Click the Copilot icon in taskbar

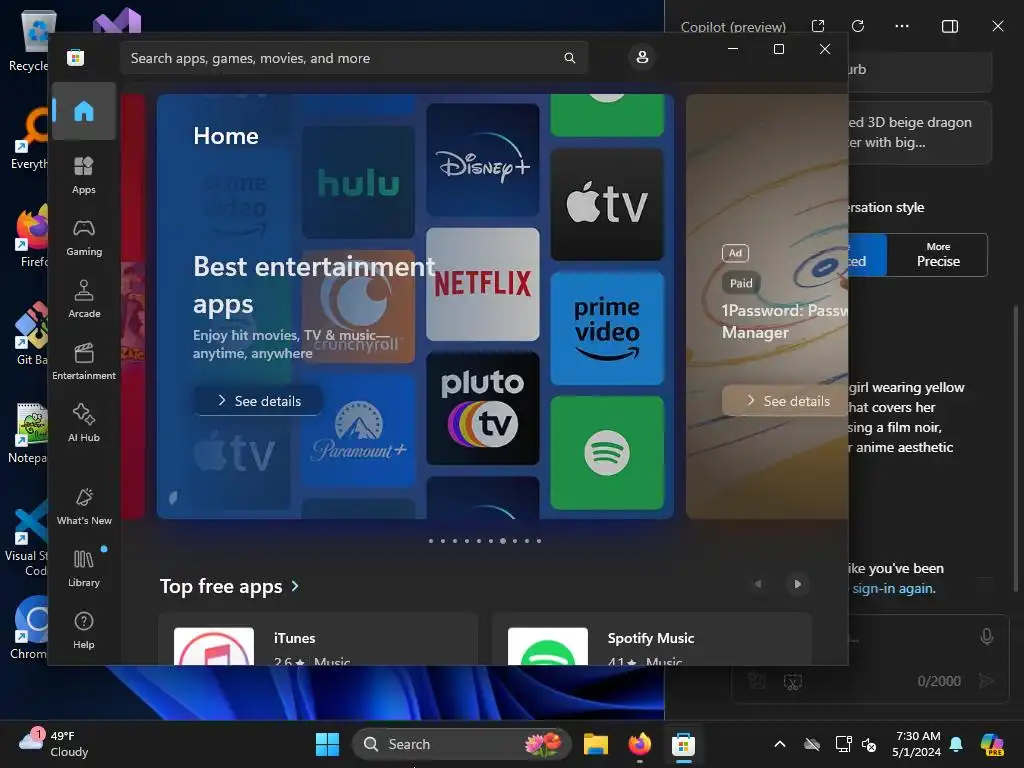992,744
